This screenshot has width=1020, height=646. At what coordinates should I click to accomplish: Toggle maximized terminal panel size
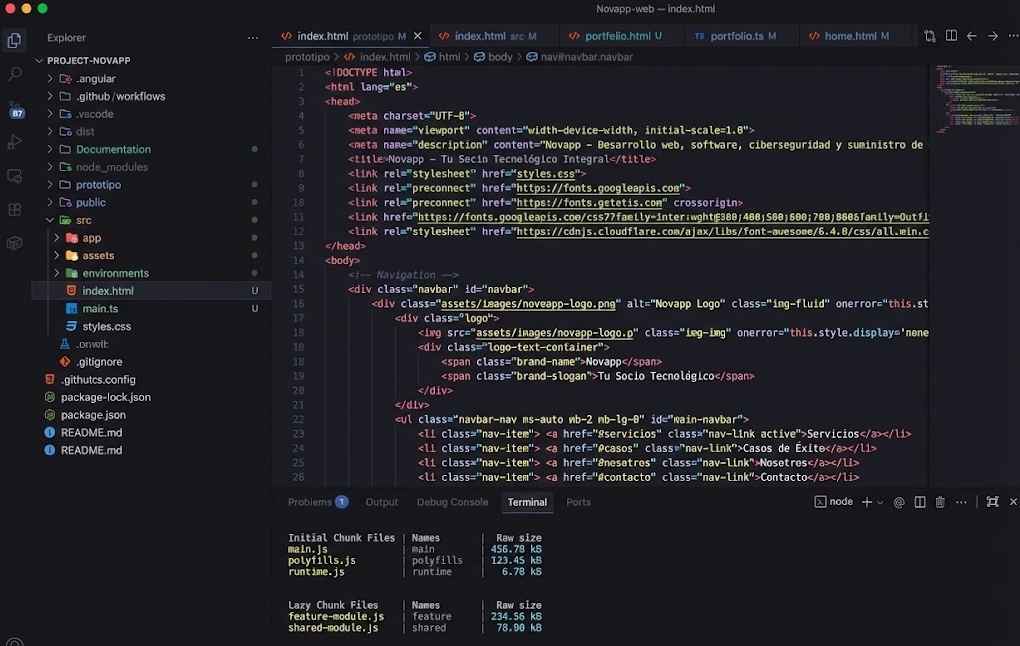(992, 502)
